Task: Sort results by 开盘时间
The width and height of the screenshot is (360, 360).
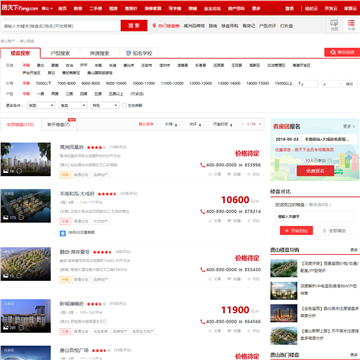Action: point(223,124)
